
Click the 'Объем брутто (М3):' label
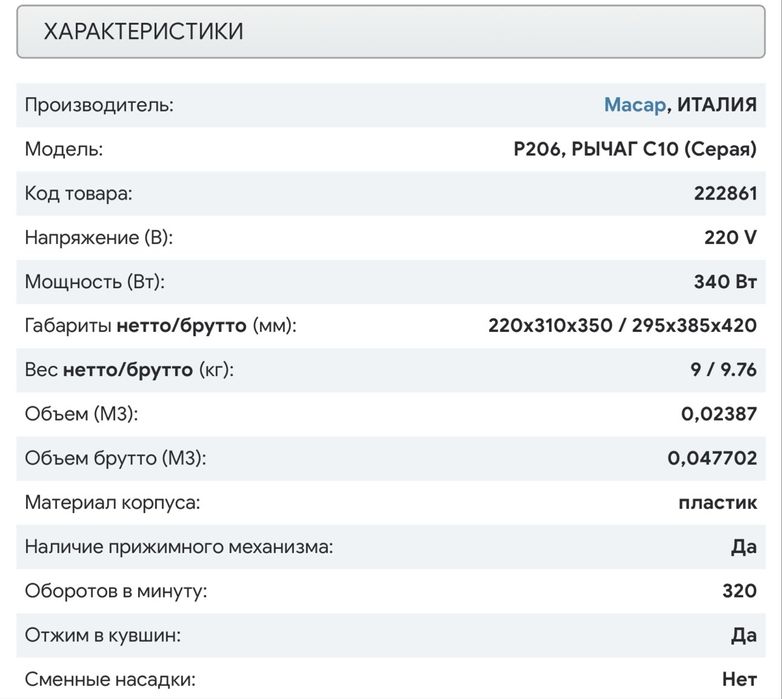pos(116,458)
